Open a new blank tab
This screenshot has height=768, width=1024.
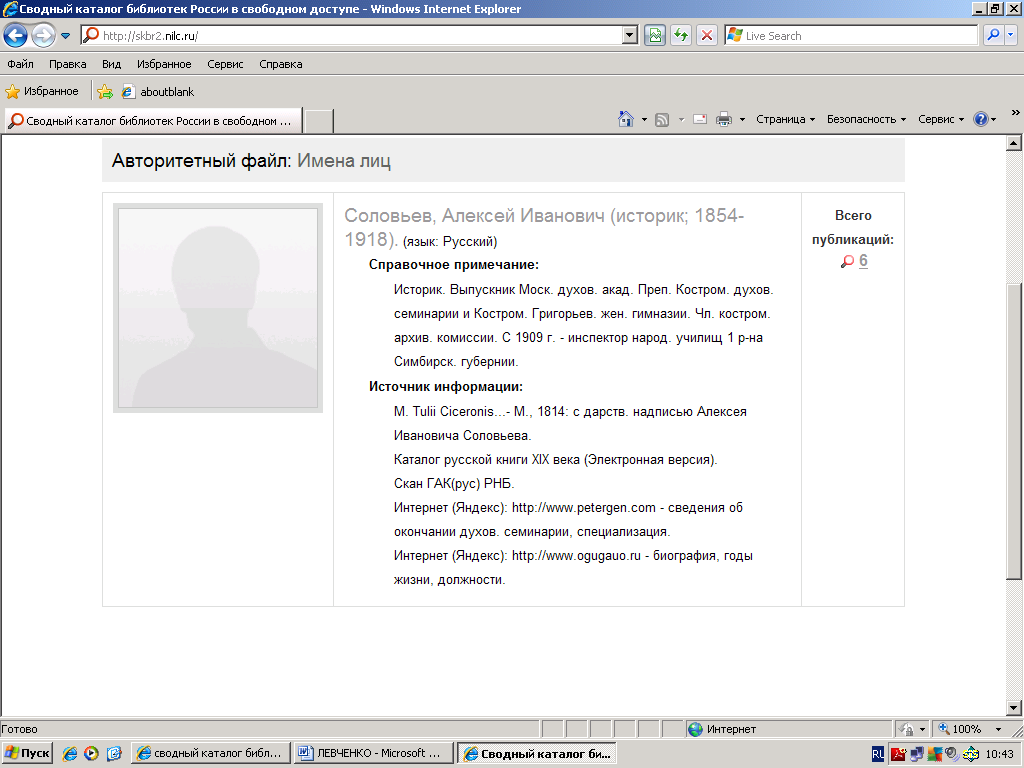pos(319,121)
